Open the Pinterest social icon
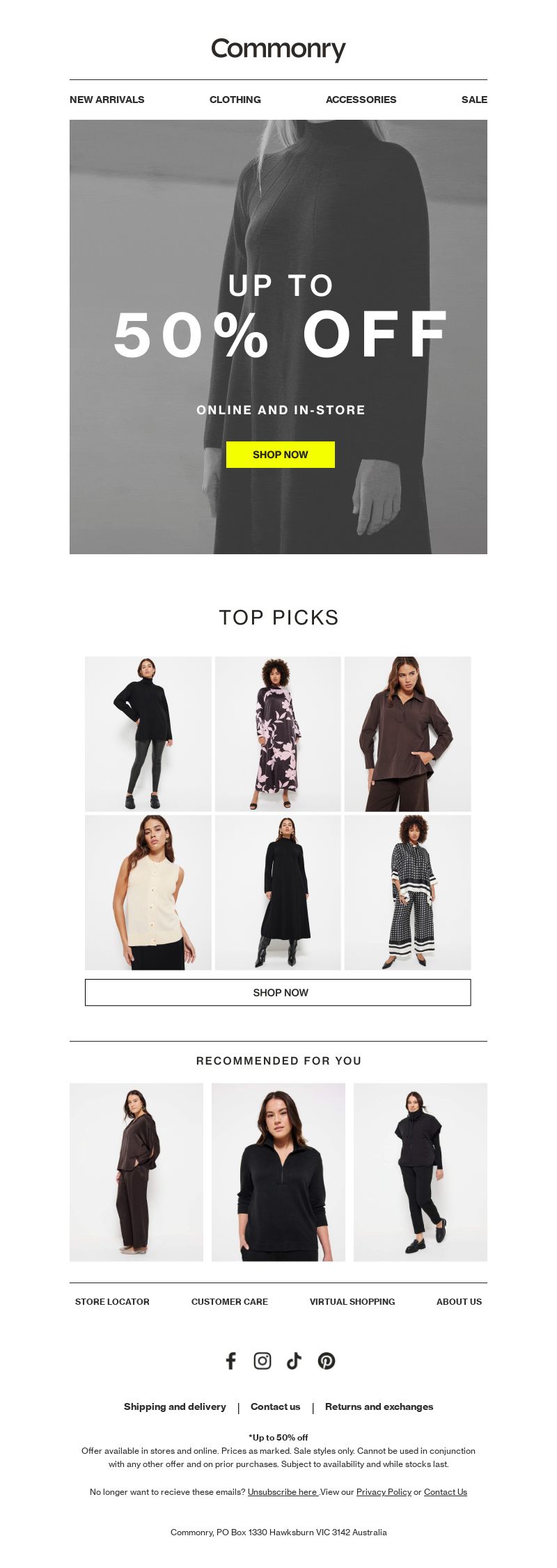The height and width of the screenshot is (1568, 557). [327, 1361]
